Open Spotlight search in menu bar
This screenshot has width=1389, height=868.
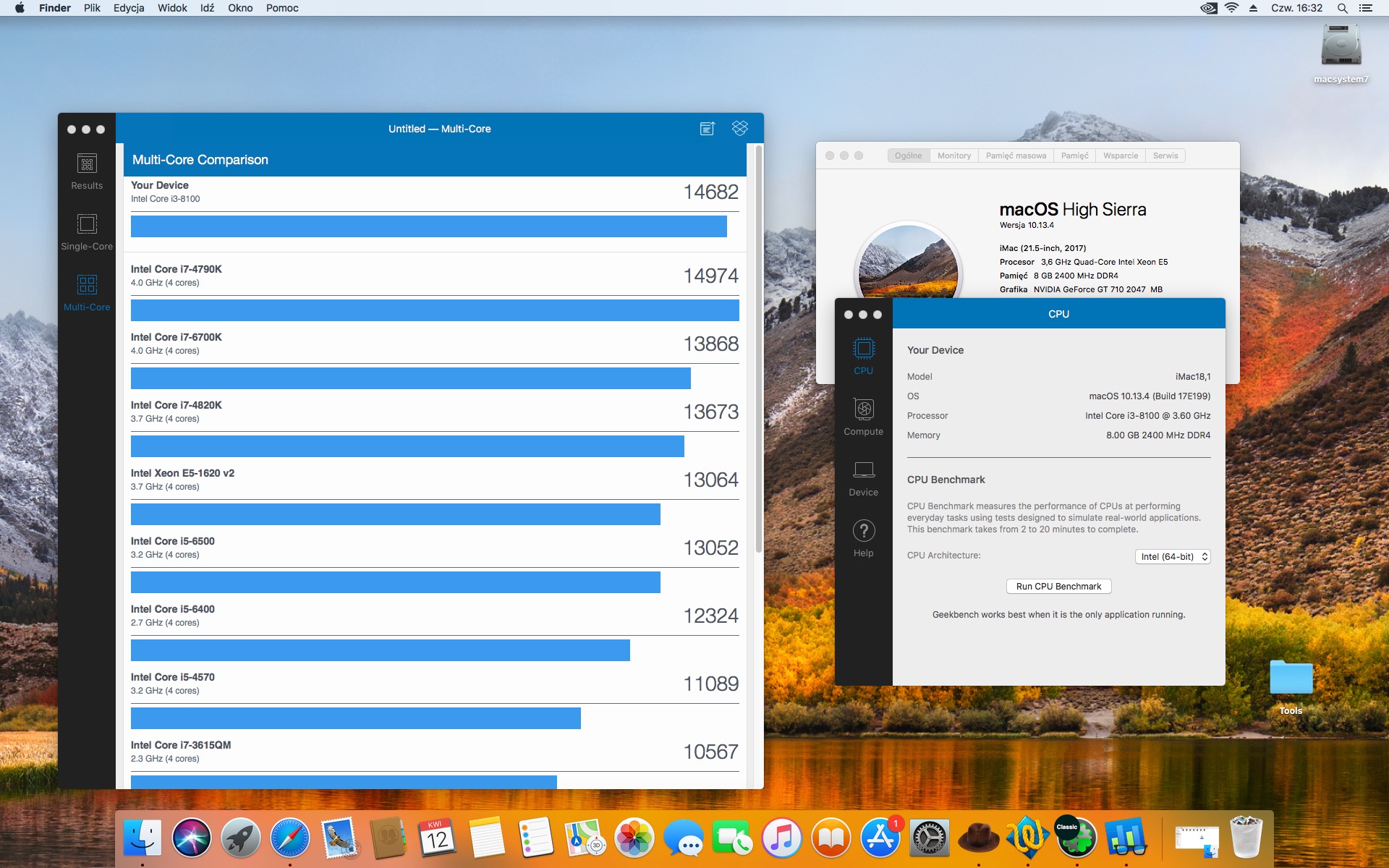[1342, 8]
